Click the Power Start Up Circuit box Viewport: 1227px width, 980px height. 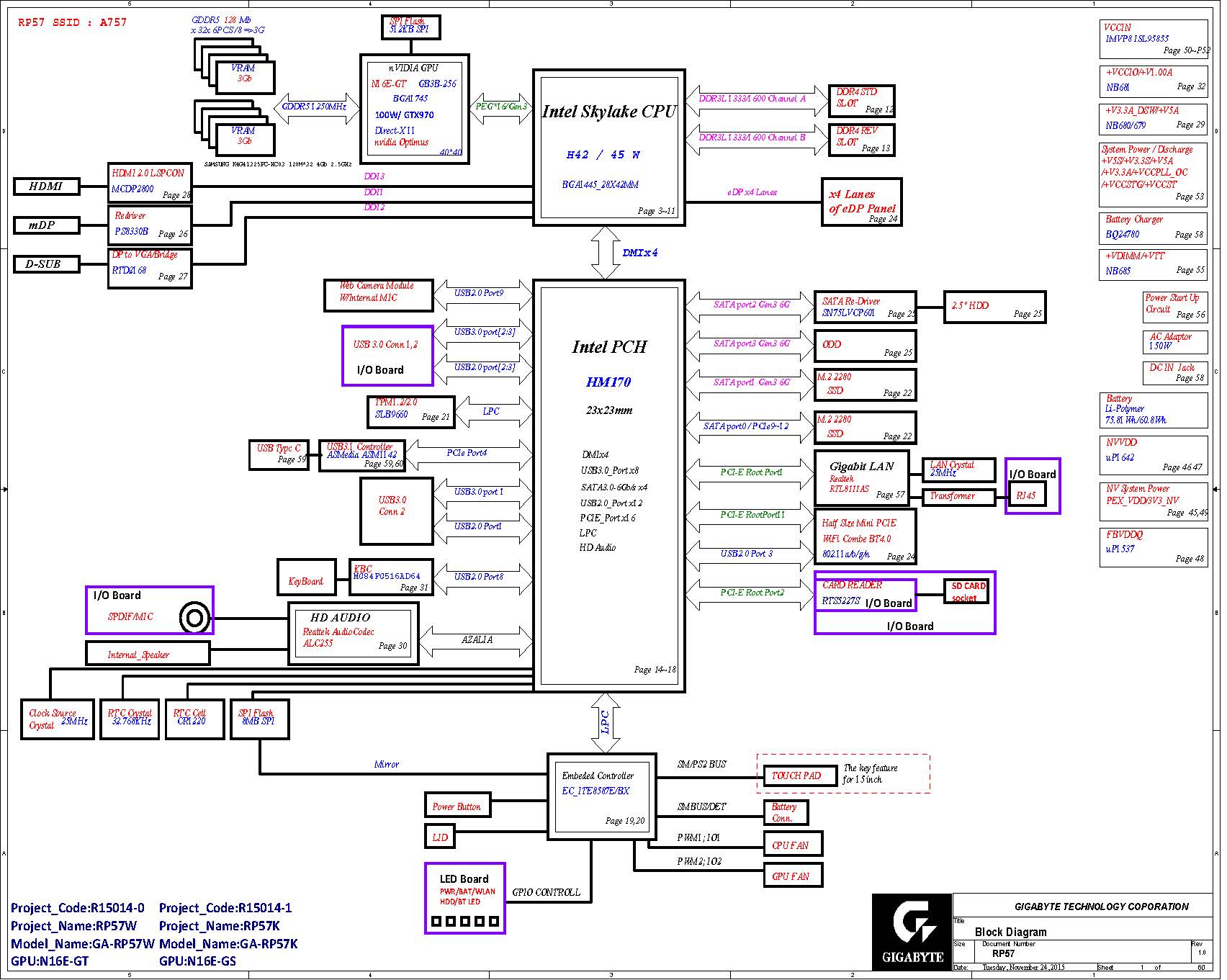coord(1175,307)
